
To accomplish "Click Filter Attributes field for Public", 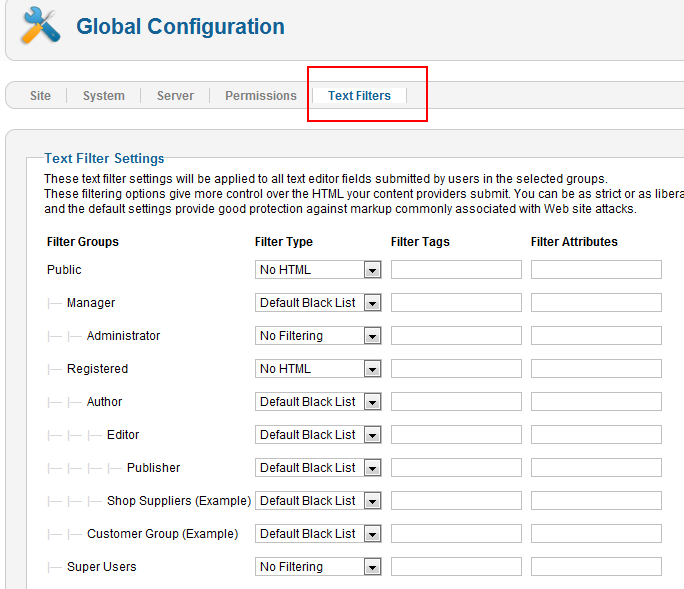I will coord(596,270).
